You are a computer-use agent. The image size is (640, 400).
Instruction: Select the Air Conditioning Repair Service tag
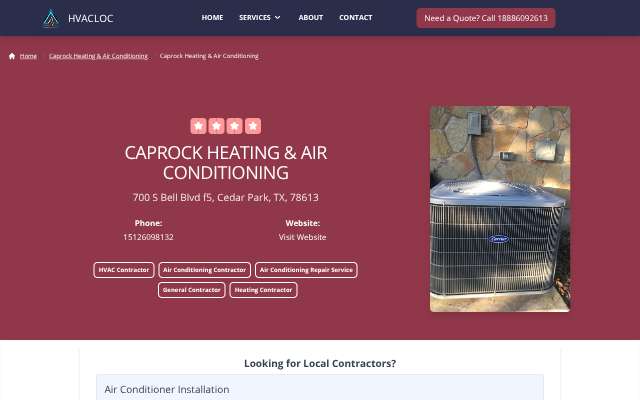click(x=306, y=270)
